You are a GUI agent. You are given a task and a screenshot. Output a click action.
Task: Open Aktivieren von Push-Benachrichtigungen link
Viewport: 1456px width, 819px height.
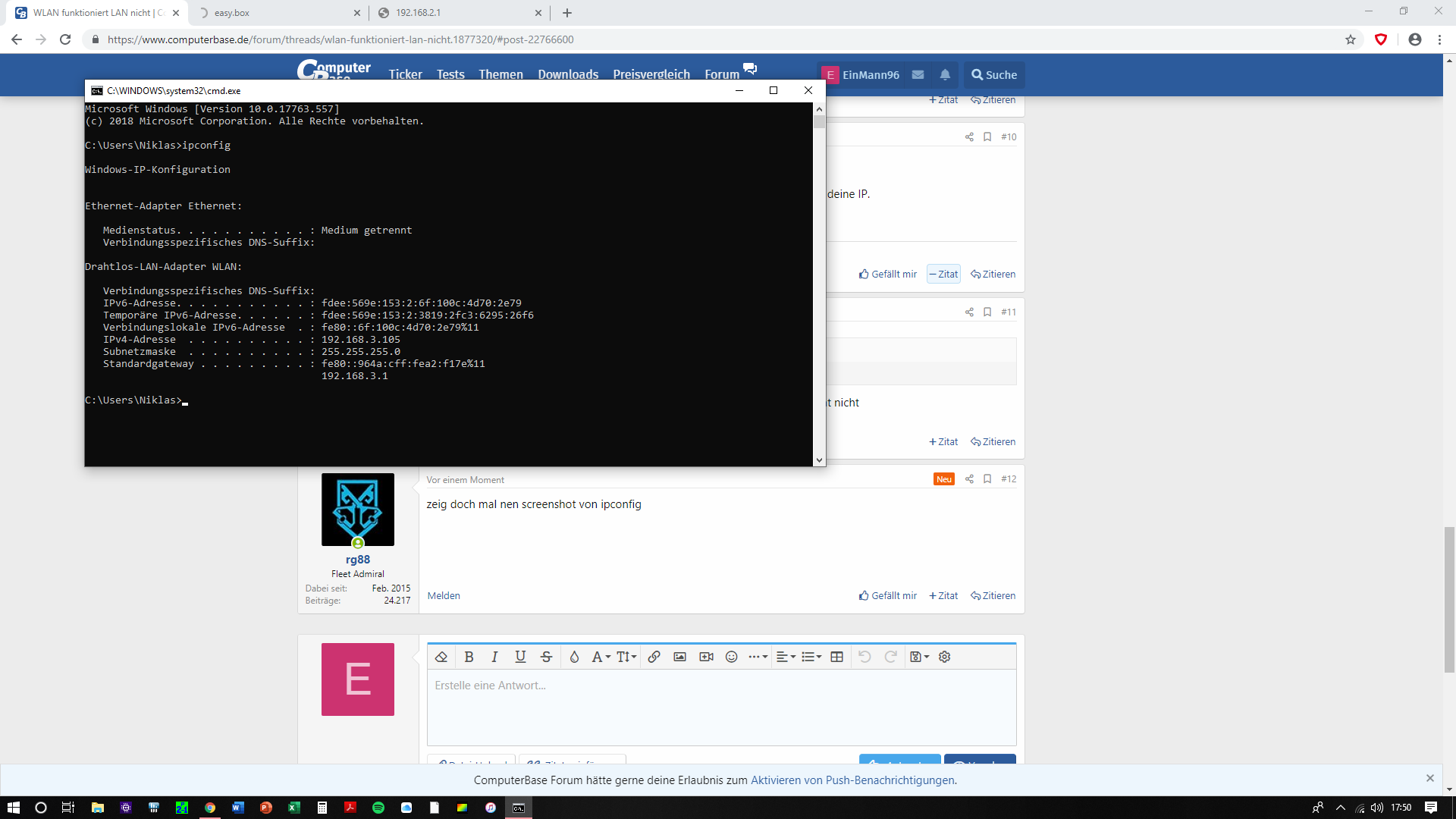[x=852, y=780]
